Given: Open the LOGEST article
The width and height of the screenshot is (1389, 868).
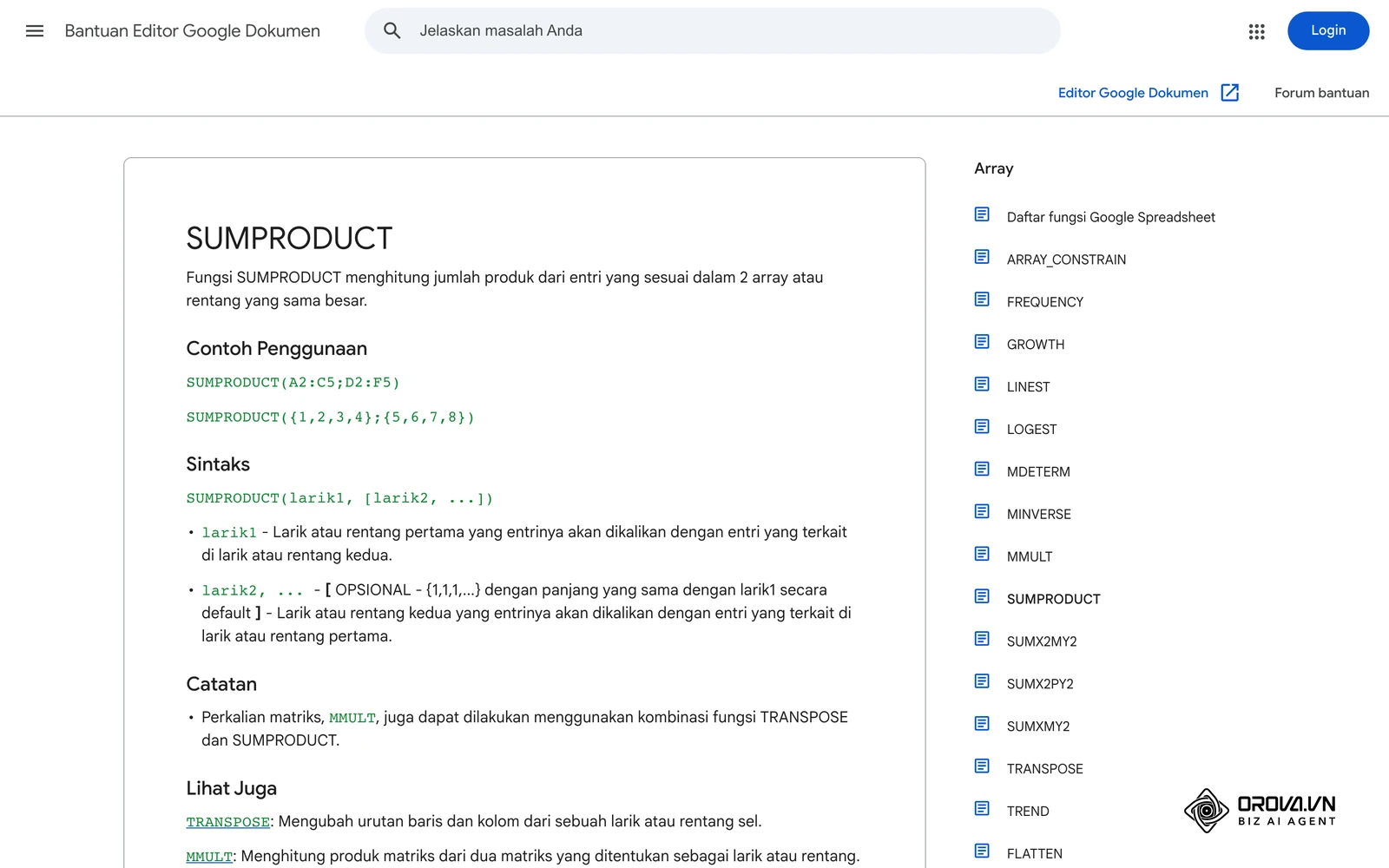Looking at the screenshot, I should point(1031,430).
